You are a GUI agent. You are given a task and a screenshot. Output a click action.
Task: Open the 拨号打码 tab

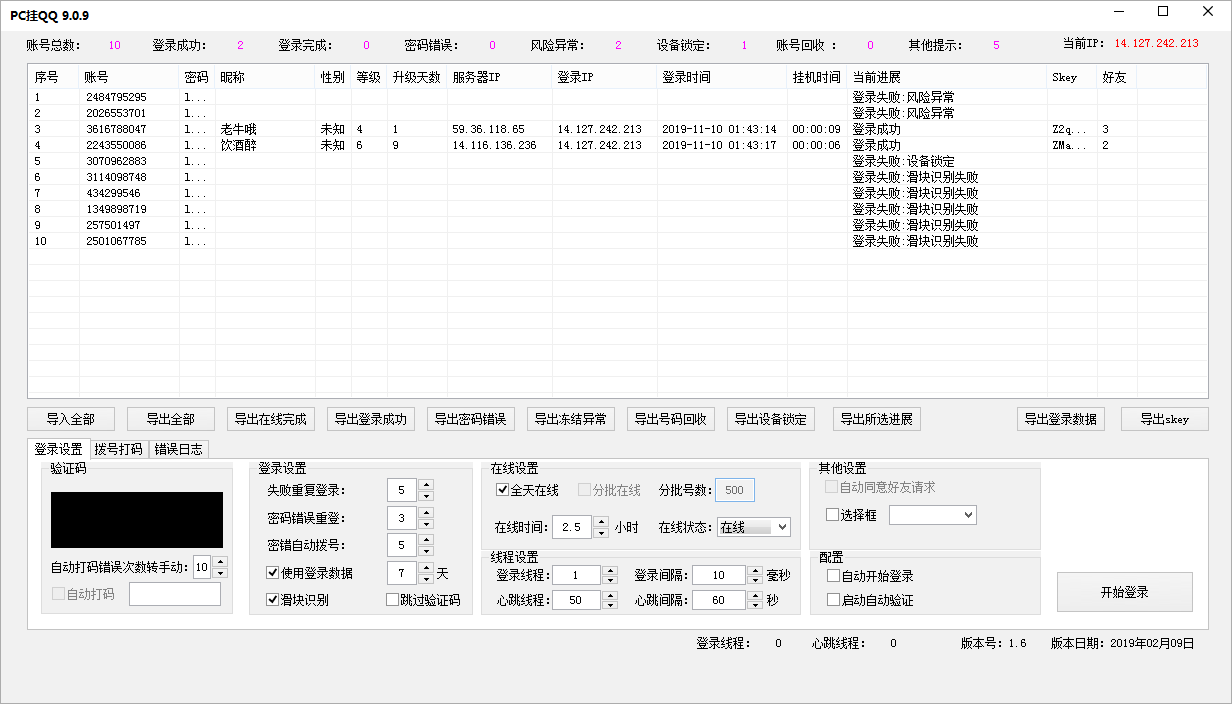click(119, 449)
